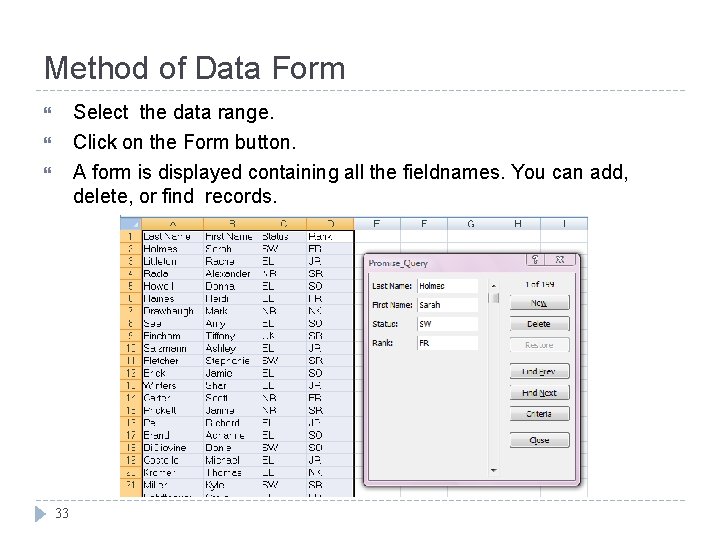Image resolution: width=720 pixels, height=540 pixels.
Task: Click the form scrollbar down arrow
Action: tap(494, 470)
